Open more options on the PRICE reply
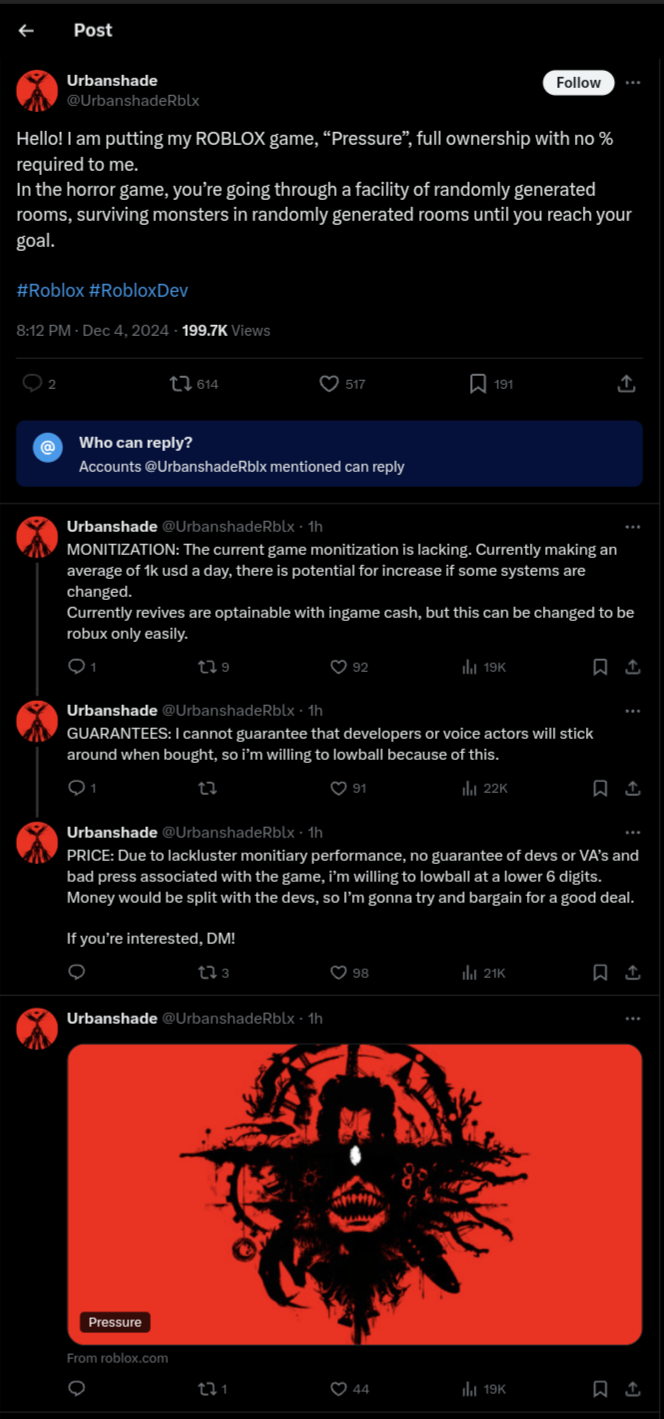 tap(632, 833)
